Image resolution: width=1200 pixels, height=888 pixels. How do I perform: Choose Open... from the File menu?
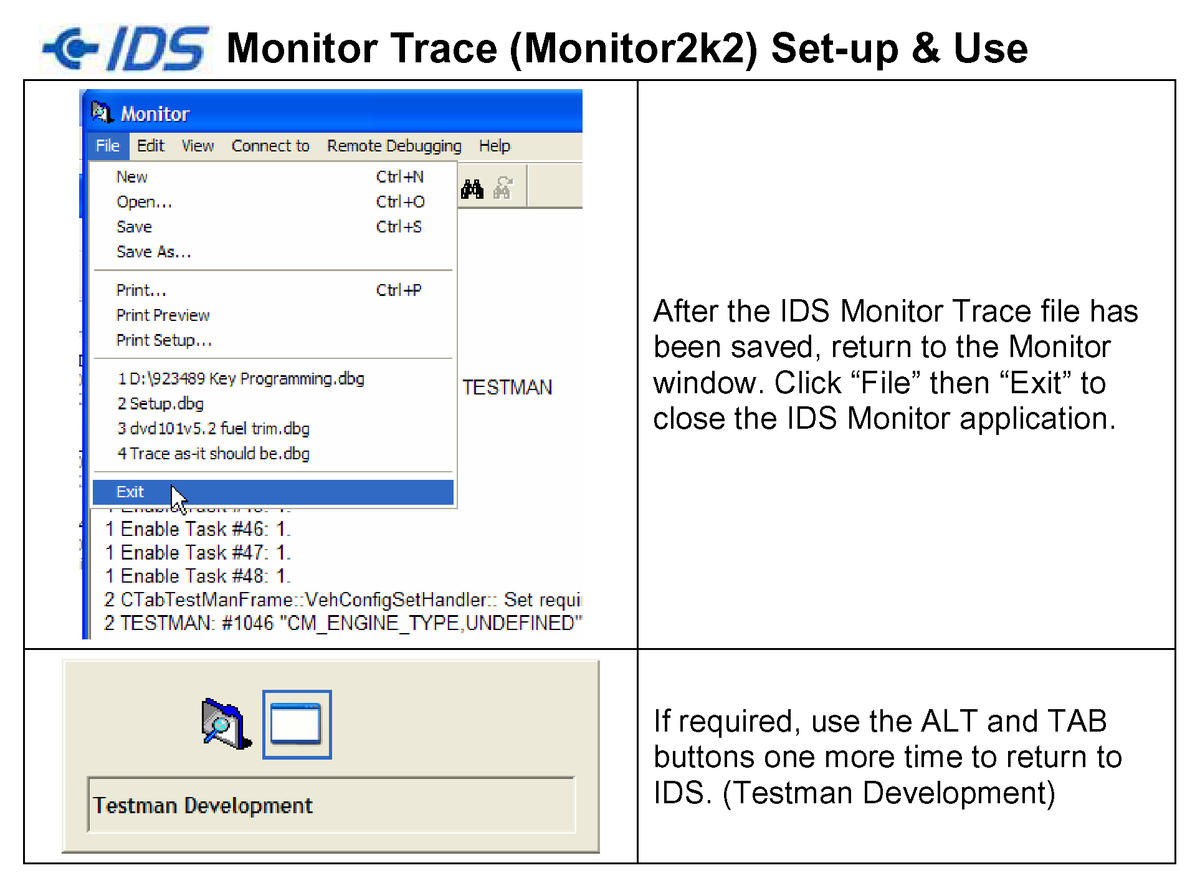[x=273, y=202]
